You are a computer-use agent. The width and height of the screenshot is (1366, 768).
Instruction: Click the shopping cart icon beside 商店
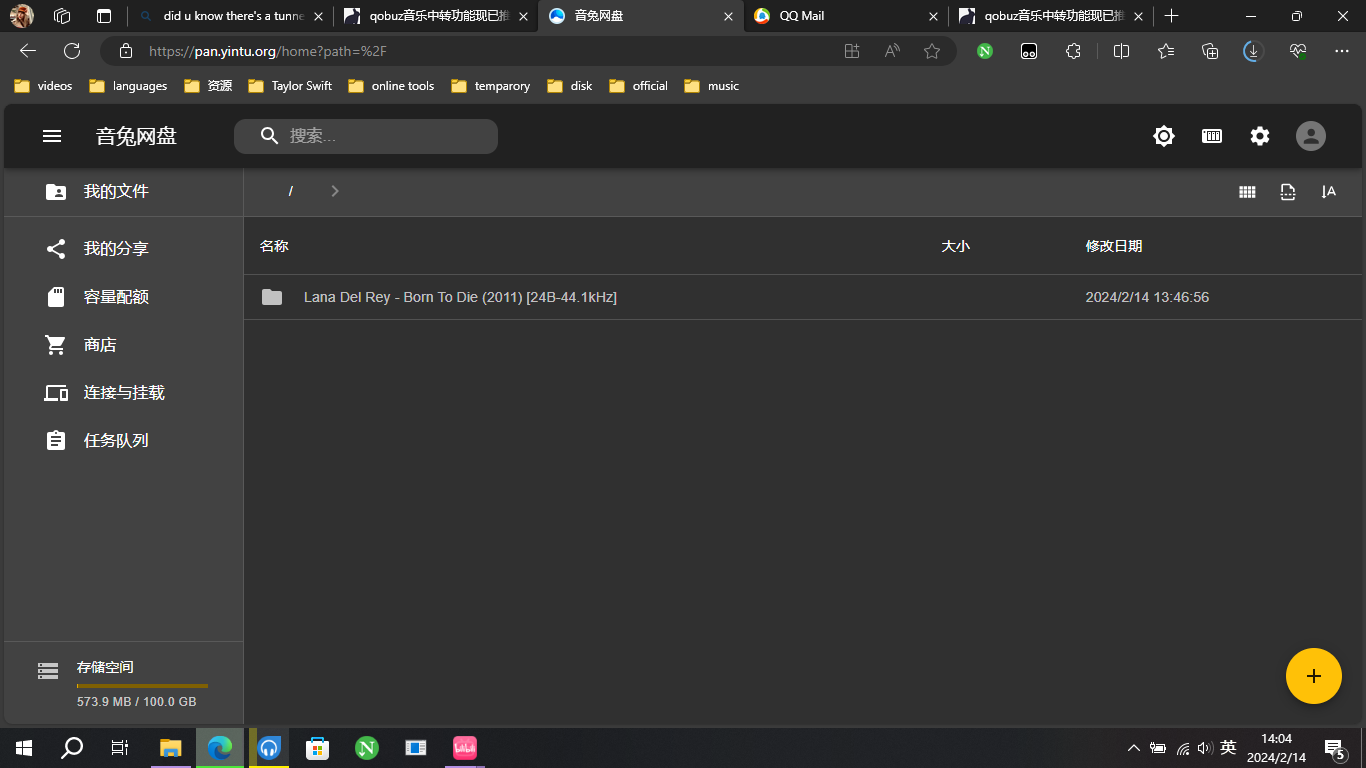(55, 345)
